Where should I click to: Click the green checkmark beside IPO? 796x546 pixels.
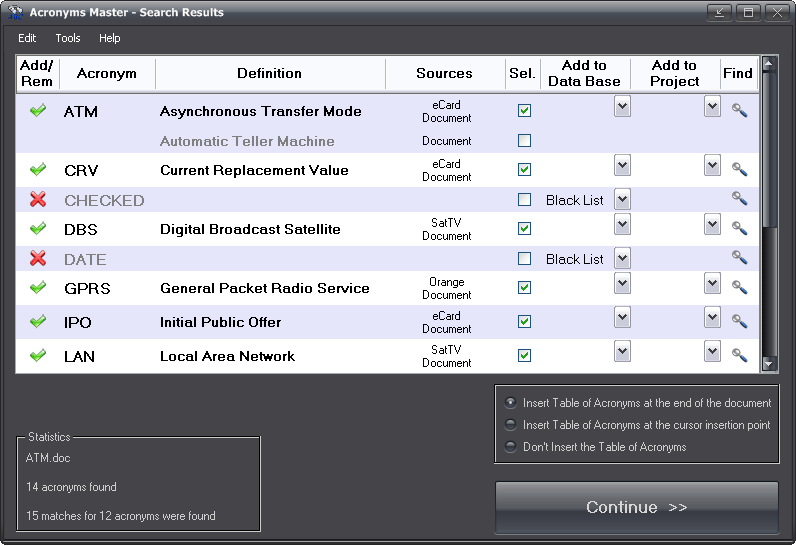38,322
